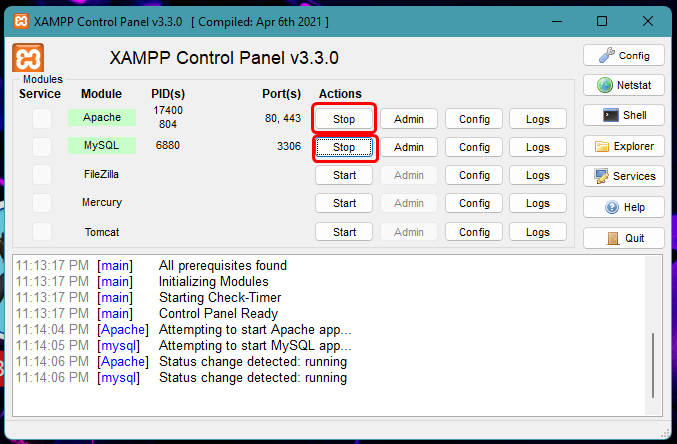Image resolution: width=677 pixels, height=444 pixels.
Task: Click the MySQL port value 3306
Action: click(x=289, y=146)
